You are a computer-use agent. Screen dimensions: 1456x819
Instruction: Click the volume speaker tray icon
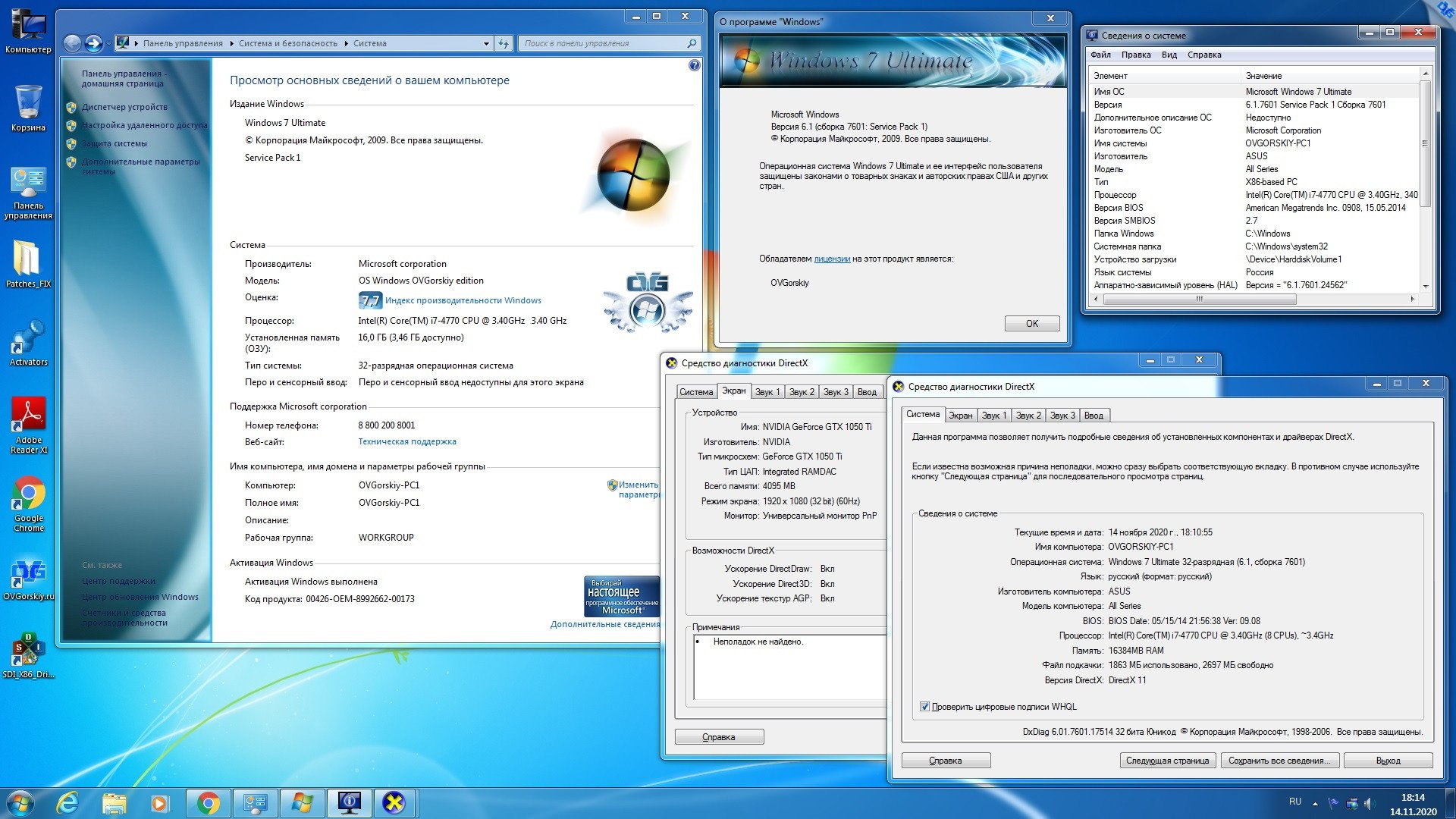[x=1369, y=802]
